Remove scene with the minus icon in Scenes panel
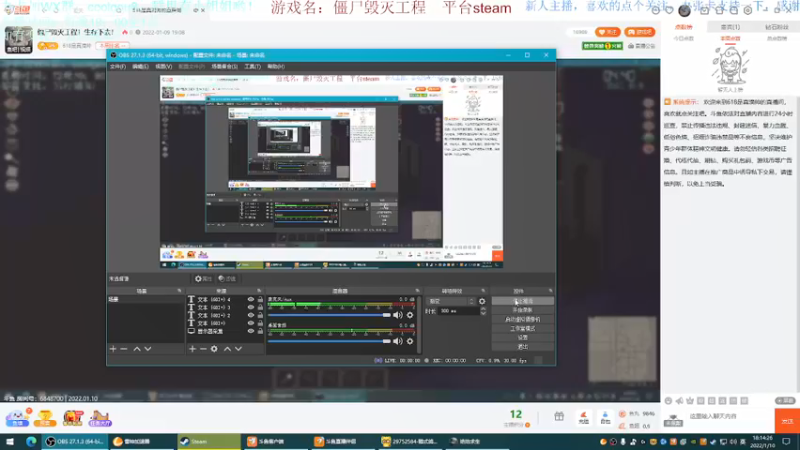Image resolution: width=800 pixels, height=450 pixels. tap(123, 349)
